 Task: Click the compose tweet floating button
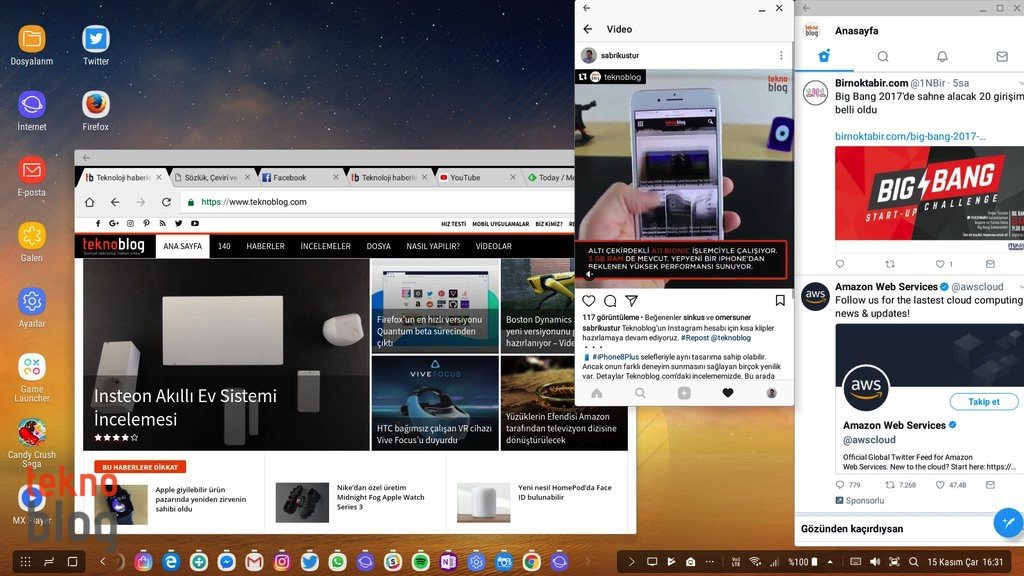[x=1007, y=522]
